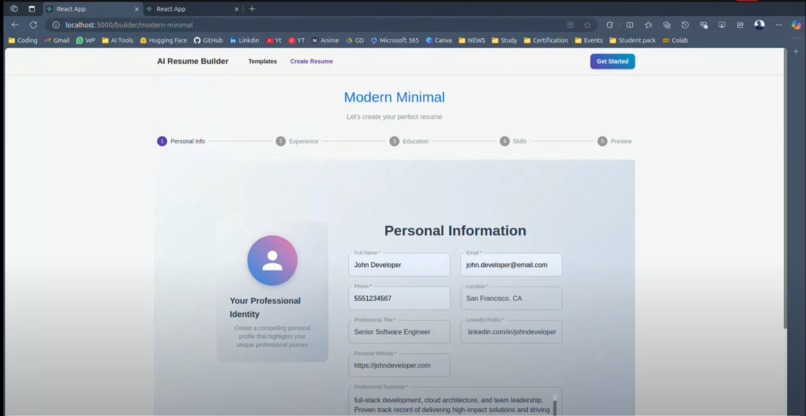Open the Coding bookmarks folder

23,40
